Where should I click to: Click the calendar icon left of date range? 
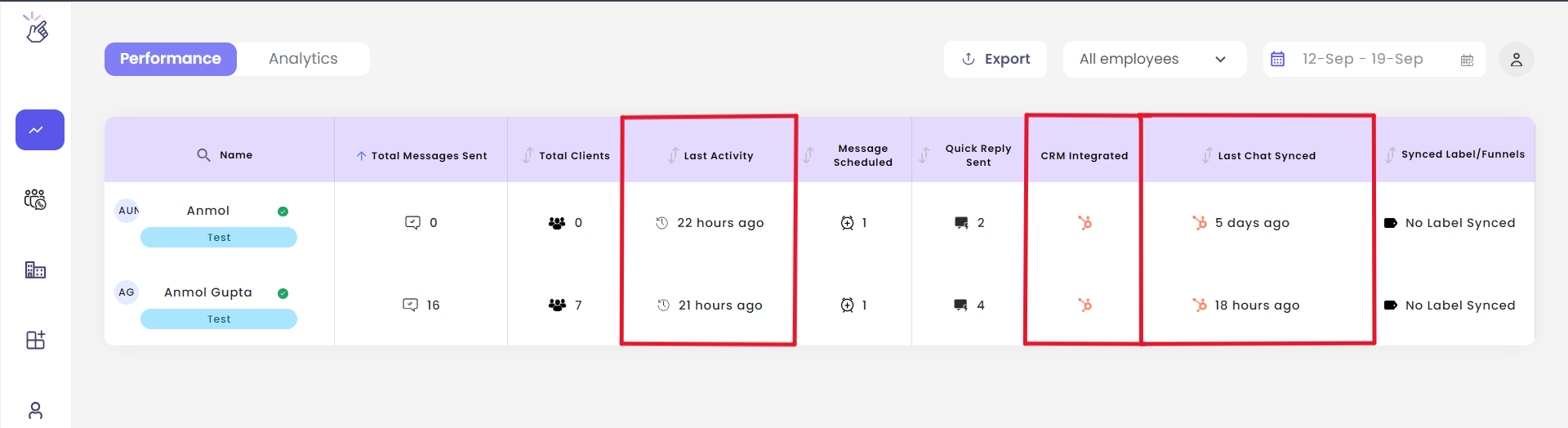tap(1278, 59)
